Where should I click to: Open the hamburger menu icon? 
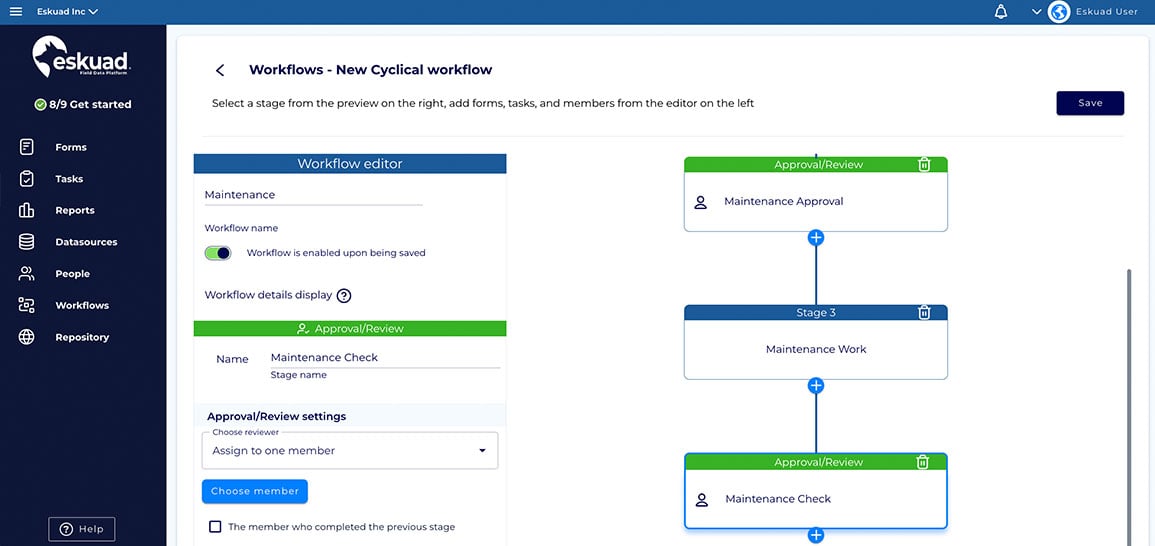pyautogui.click(x=15, y=12)
